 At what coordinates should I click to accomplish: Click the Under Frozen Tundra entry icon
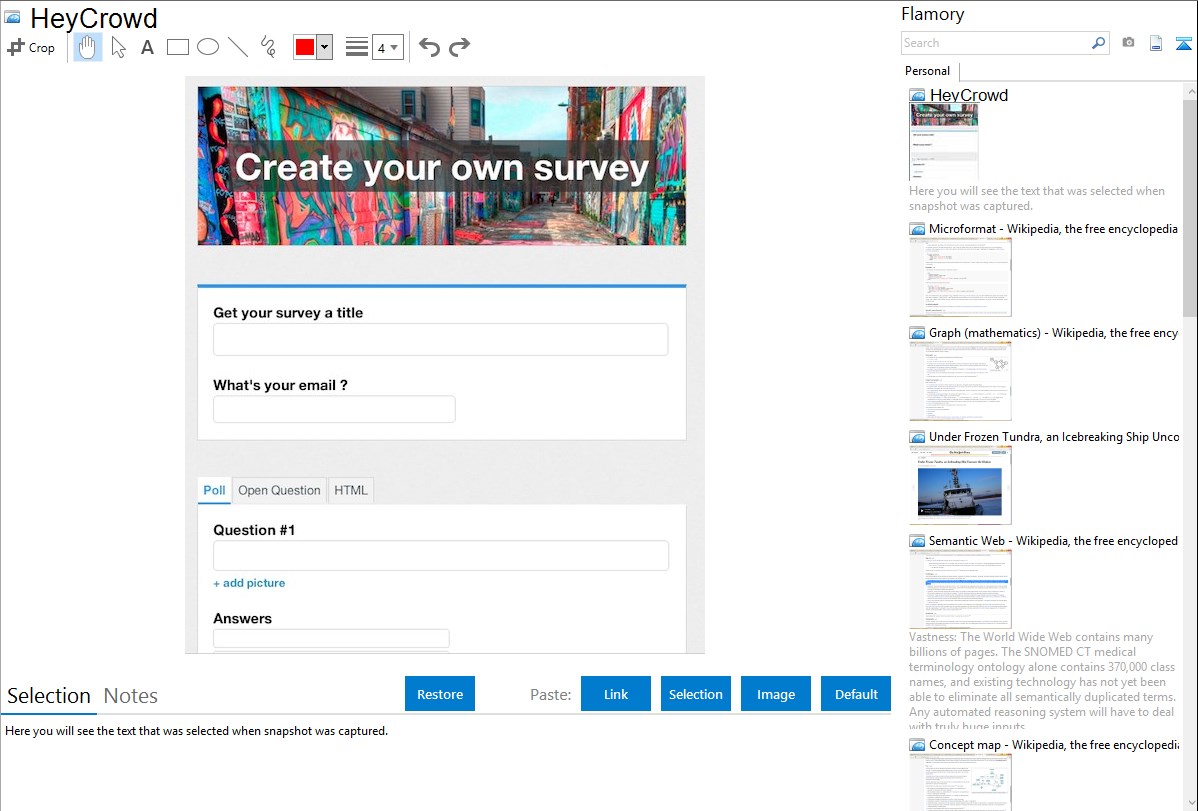(918, 437)
